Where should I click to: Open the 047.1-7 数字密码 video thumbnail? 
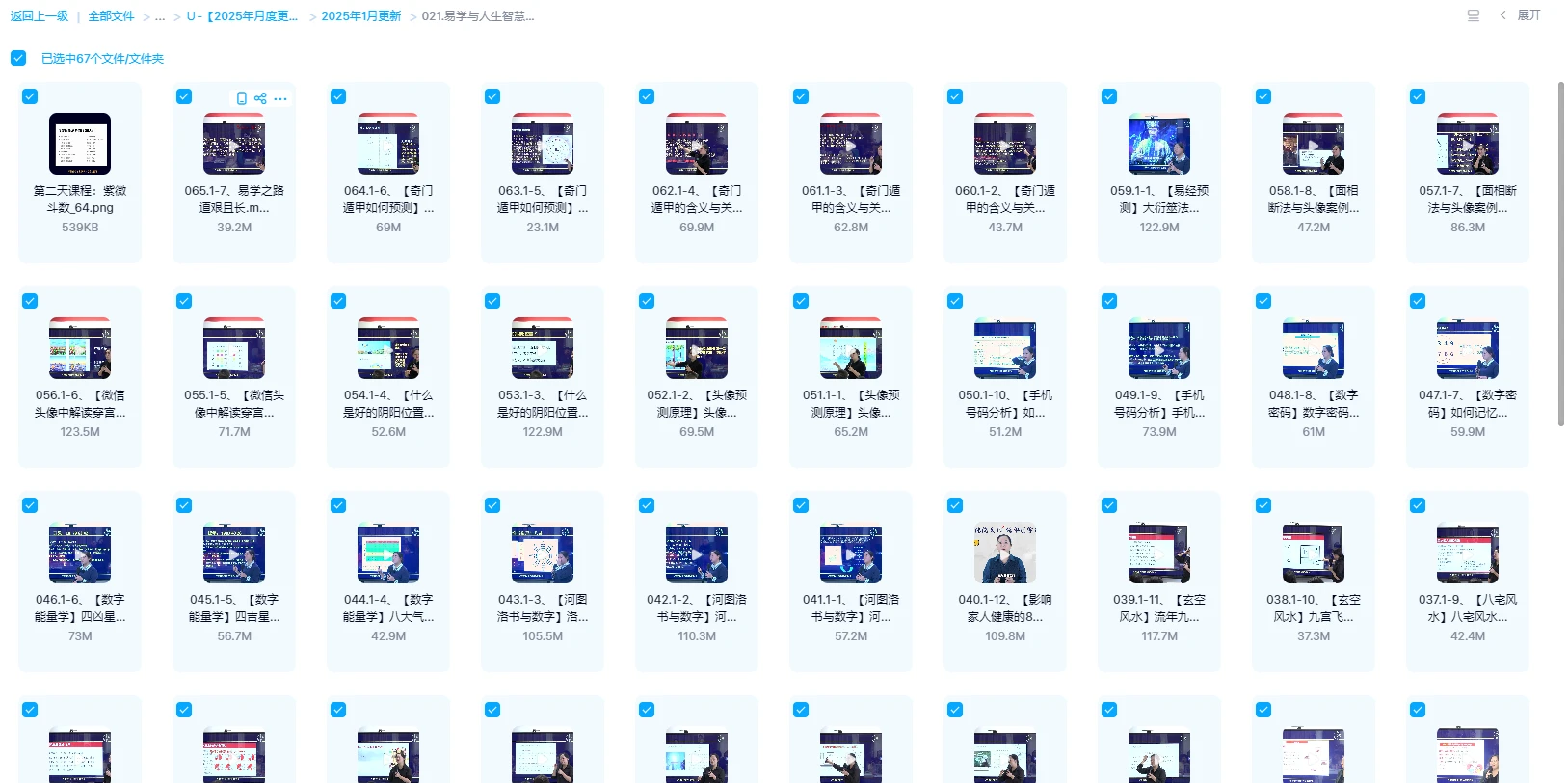tap(1468, 347)
